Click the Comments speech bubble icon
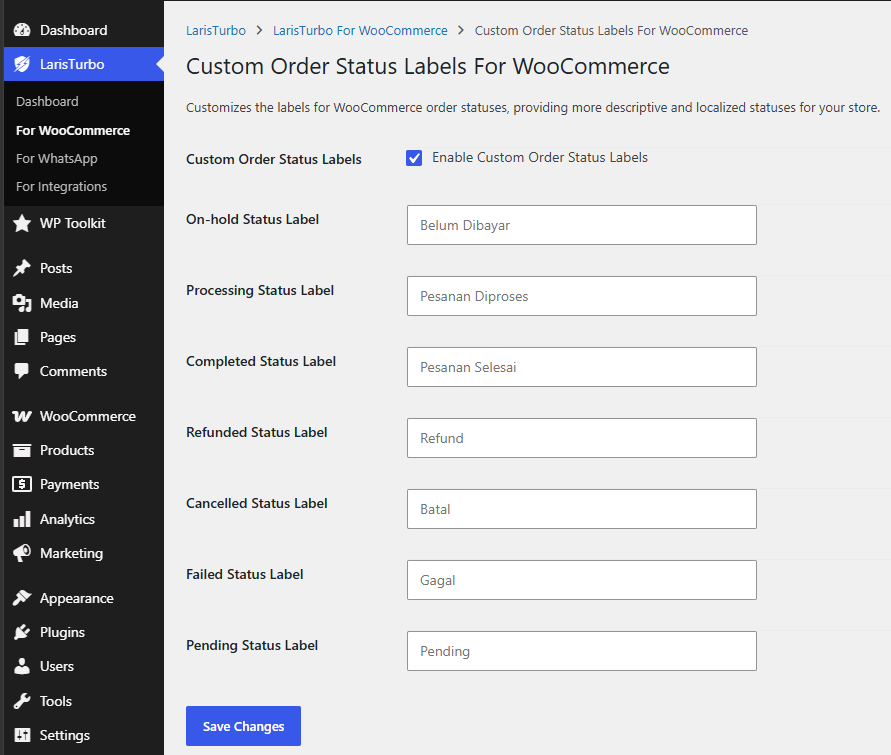891x755 pixels. [22, 371]
